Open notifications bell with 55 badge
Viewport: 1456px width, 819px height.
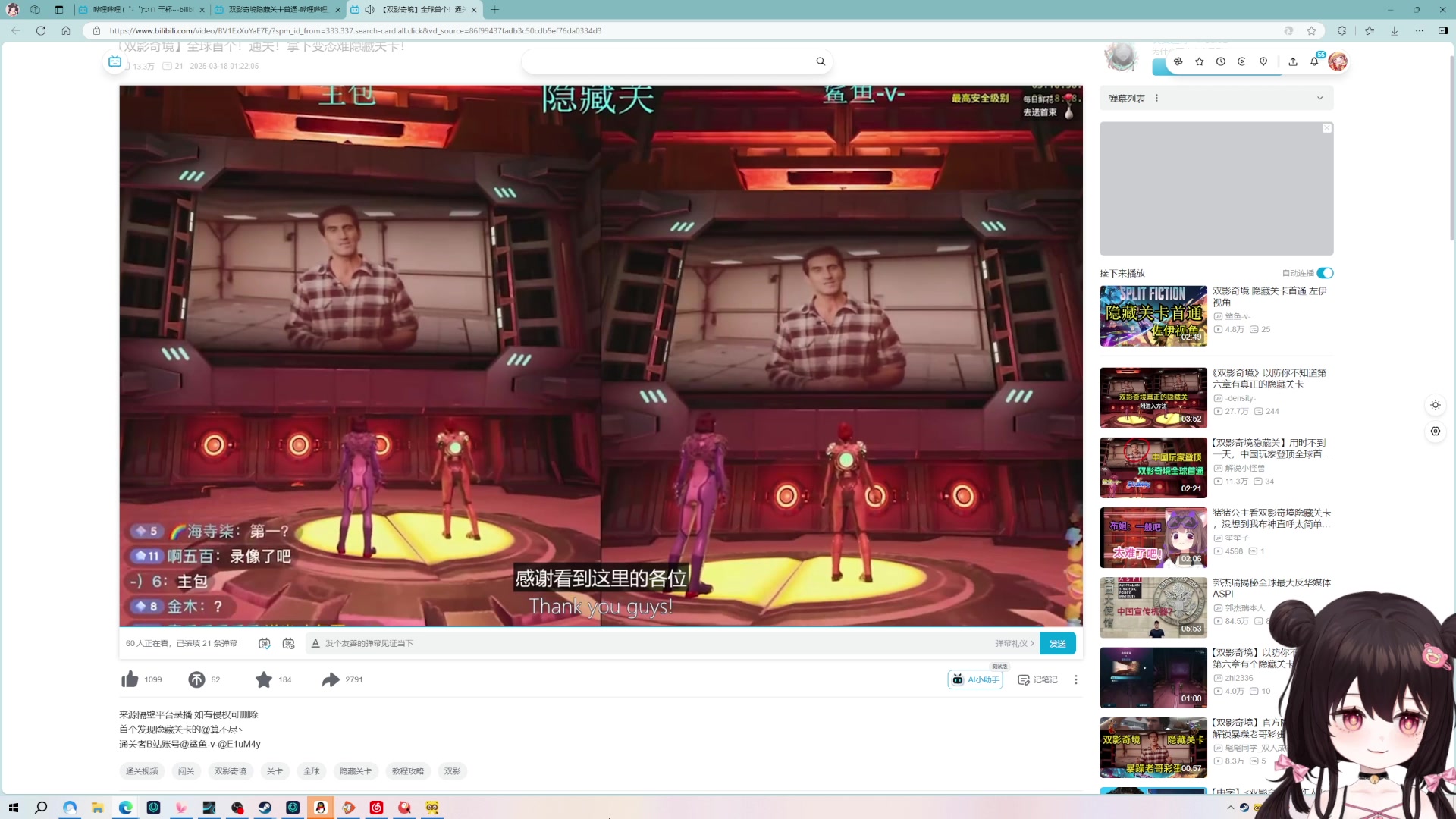click(x=1314, y=61)
